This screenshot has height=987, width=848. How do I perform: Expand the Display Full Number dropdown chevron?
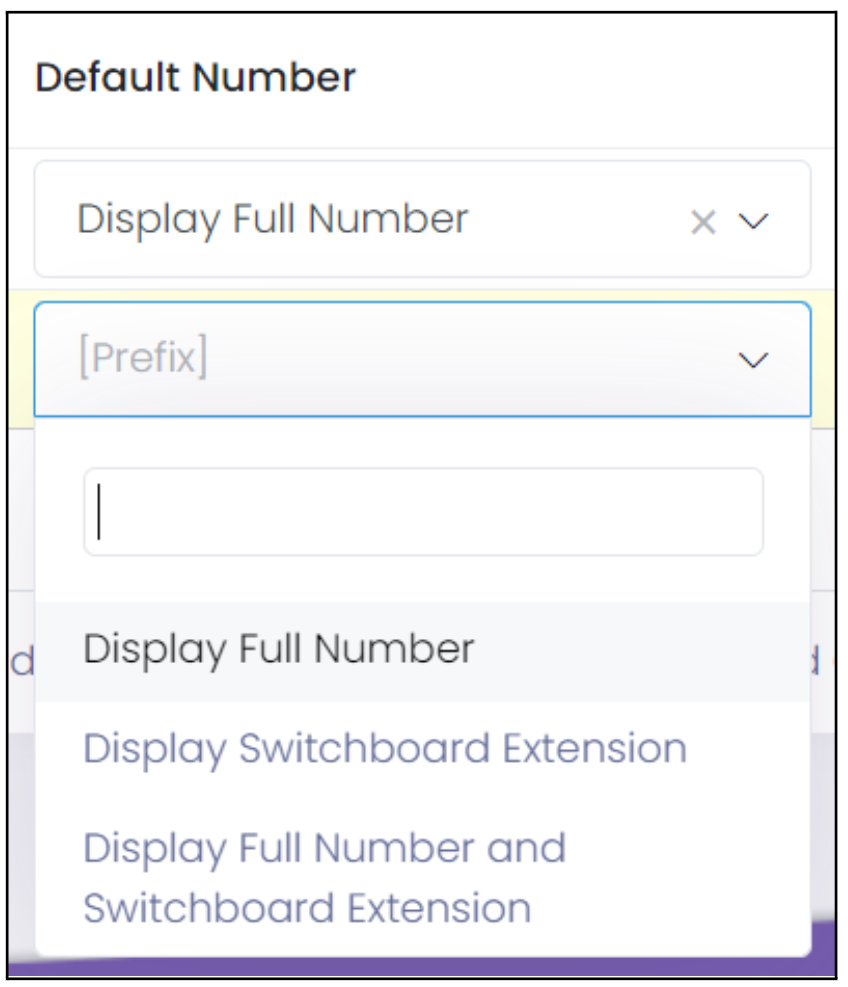pos(753,222)
